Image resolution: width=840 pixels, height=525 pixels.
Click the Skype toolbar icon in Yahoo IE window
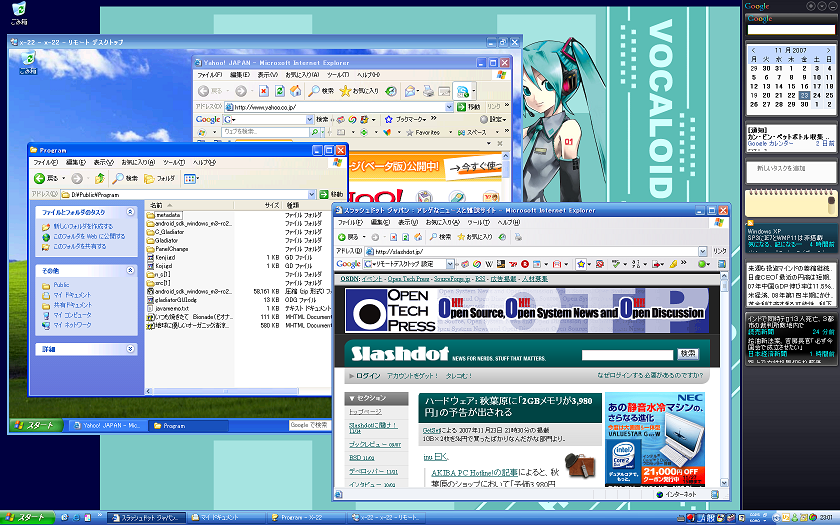(x=463, y=91)
